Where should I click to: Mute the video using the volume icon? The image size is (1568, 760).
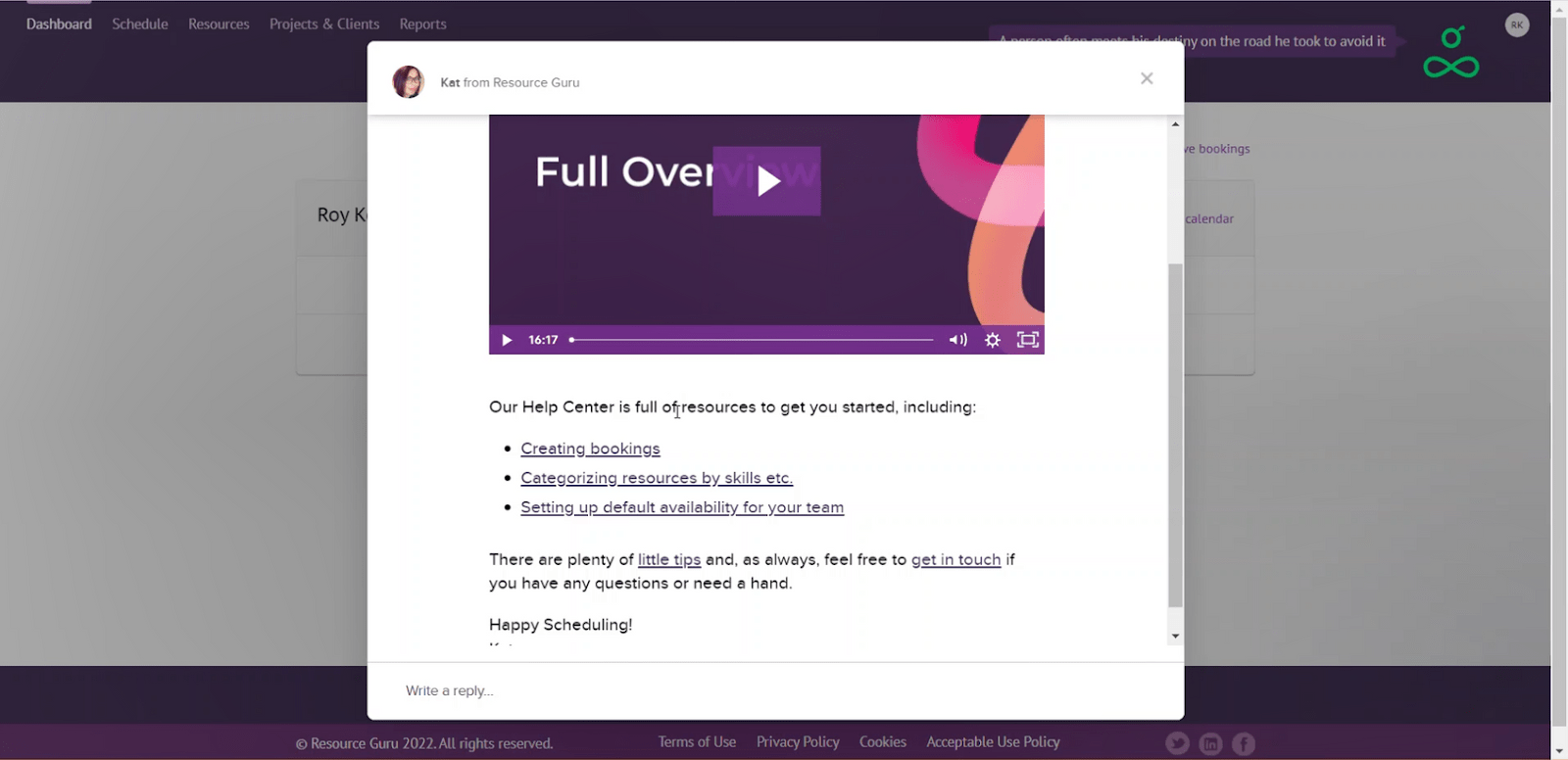point(957,340)
